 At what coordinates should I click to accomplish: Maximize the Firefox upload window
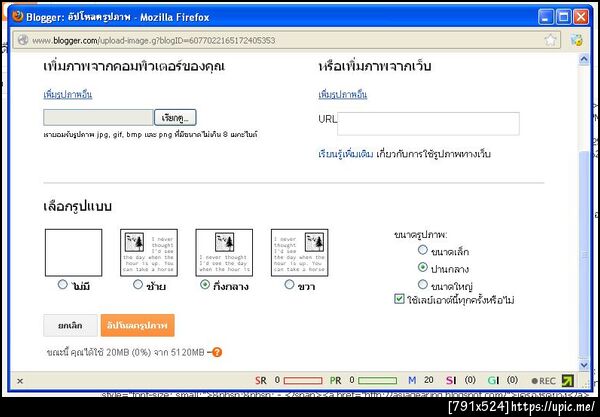563,17
